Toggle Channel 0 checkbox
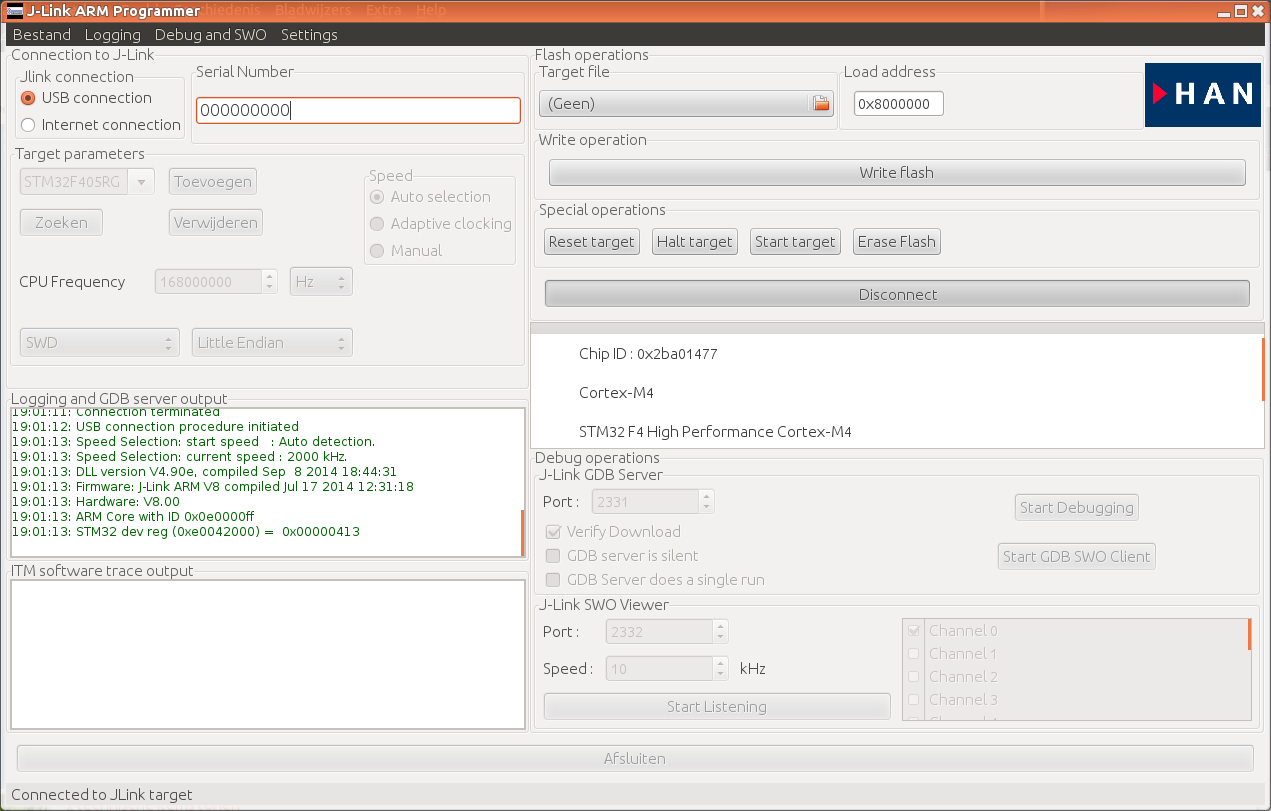This screenshot has width=1271, height=811. [913, 631]
